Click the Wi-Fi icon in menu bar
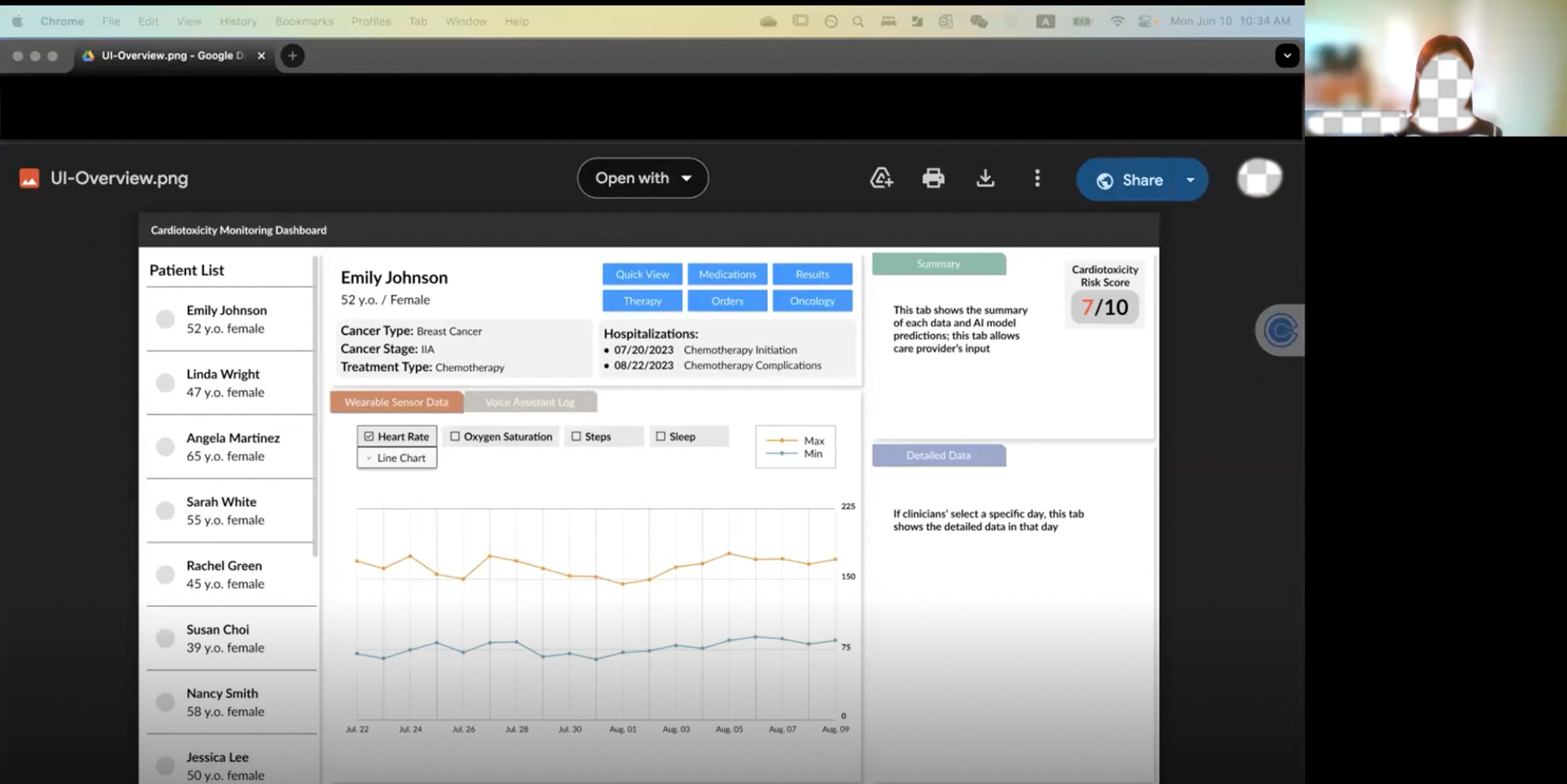Image resolution: width=1567 pixels, height=784 pixels. point(1117,22)
